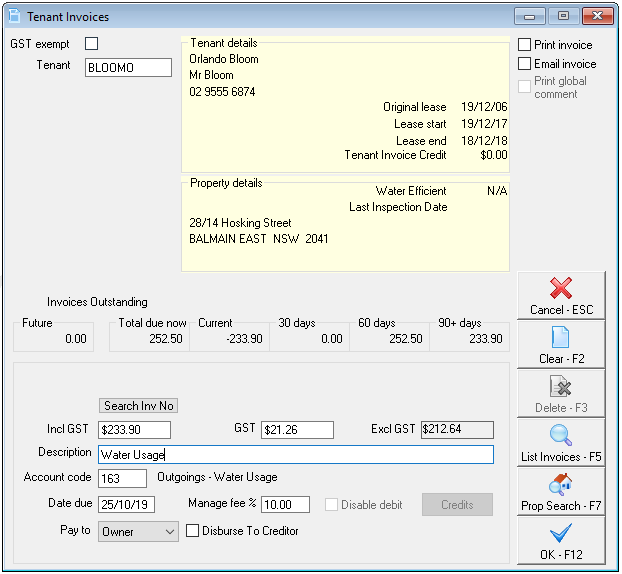This screenshot has width=622, height=574.
Task: Minimize the Tenant Invoices window
Action: pyautogui.click(x=530, y=16)
